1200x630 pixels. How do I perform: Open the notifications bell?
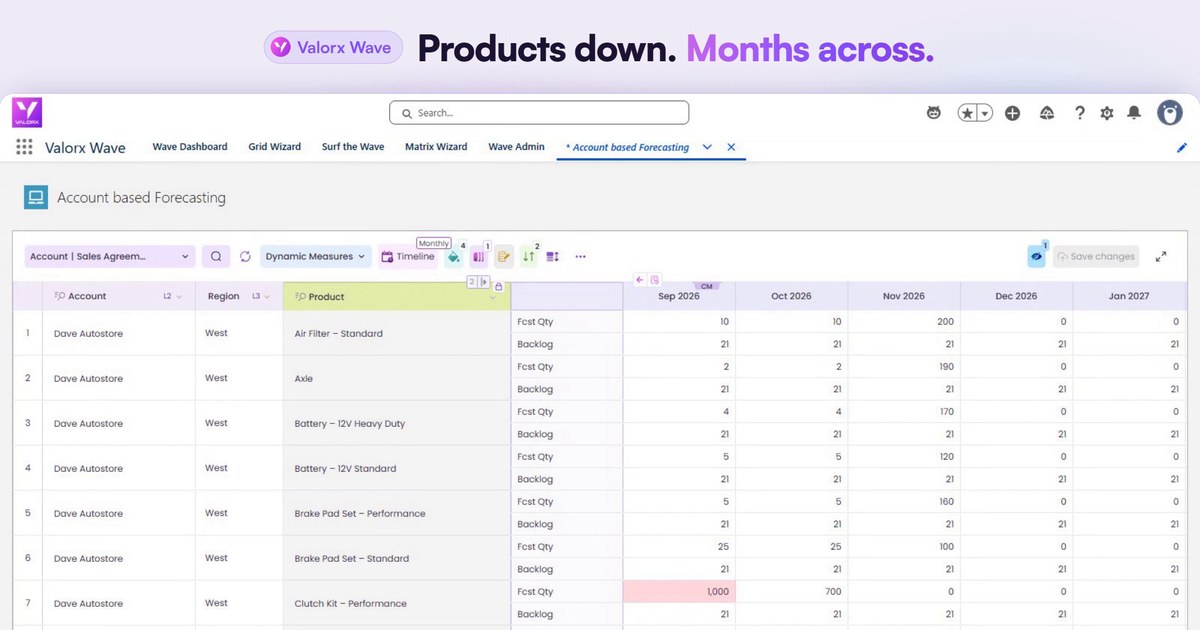coord(1134,113)
